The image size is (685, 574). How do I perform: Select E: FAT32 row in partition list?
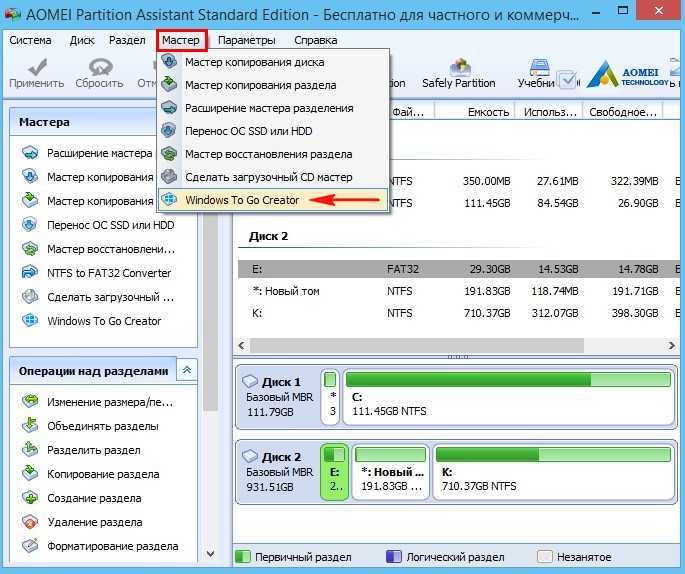coord(459,269)
